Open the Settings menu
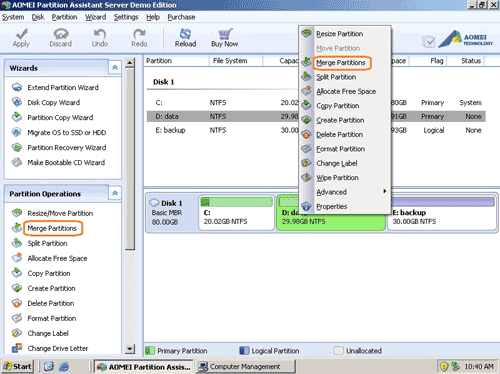This screenshot has height=374, width=500. tap(126, 17)
